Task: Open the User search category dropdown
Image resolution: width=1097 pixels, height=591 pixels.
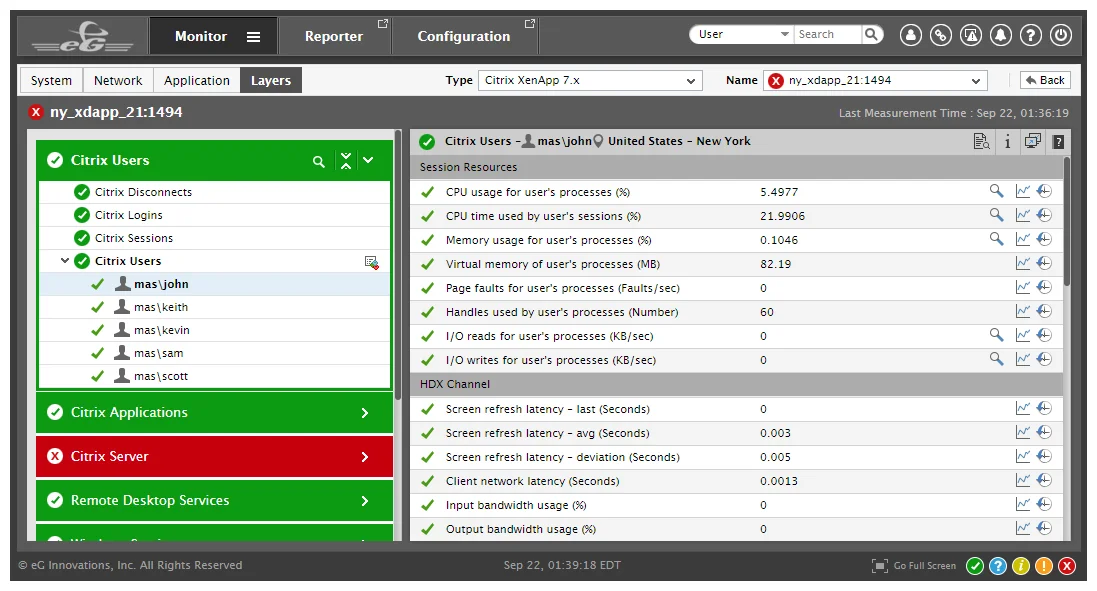Action: (742, 34)
